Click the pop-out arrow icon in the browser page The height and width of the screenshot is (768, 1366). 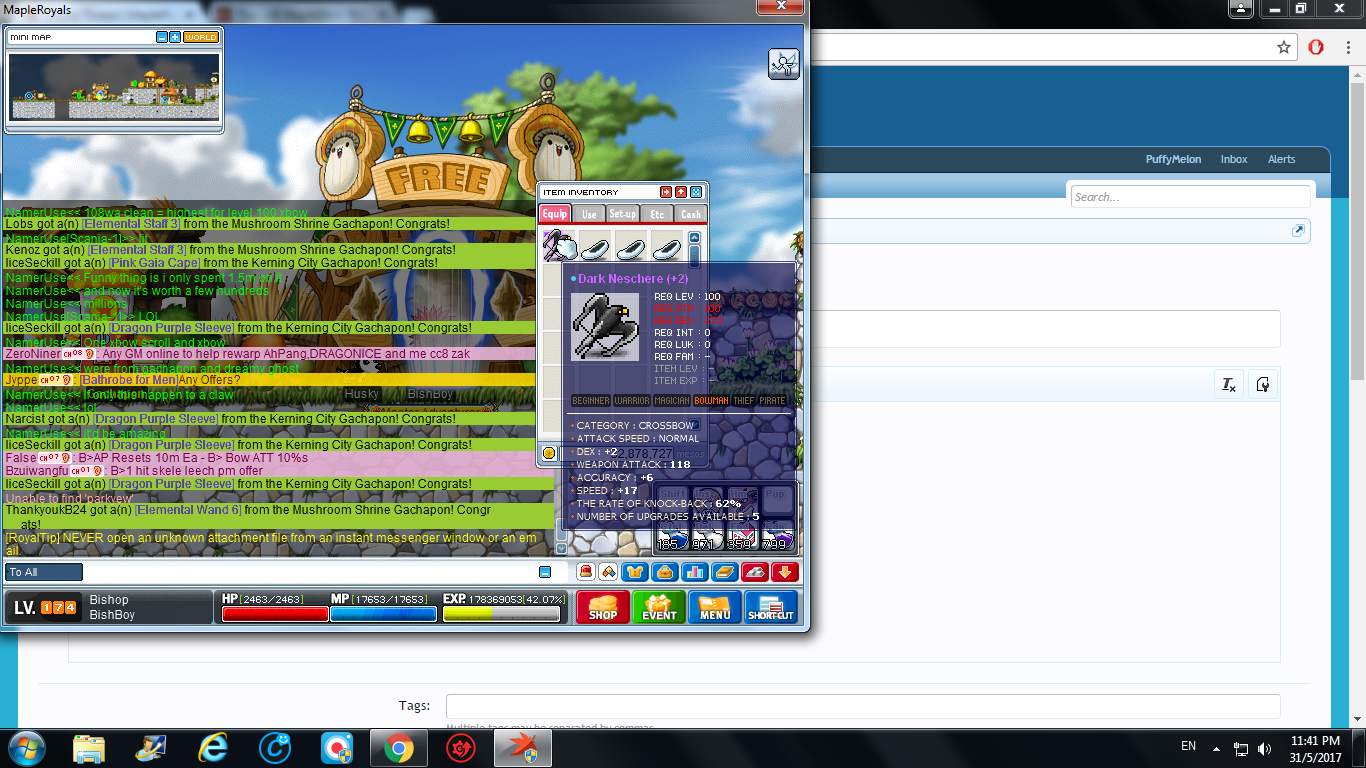pyautogui.click(x=1298, y=230)
